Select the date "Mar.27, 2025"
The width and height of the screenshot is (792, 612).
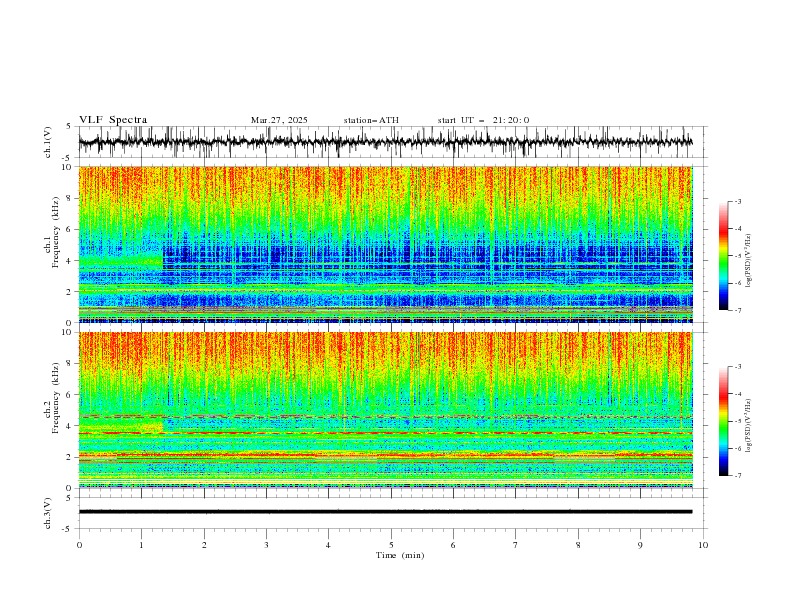click(279, 120)
